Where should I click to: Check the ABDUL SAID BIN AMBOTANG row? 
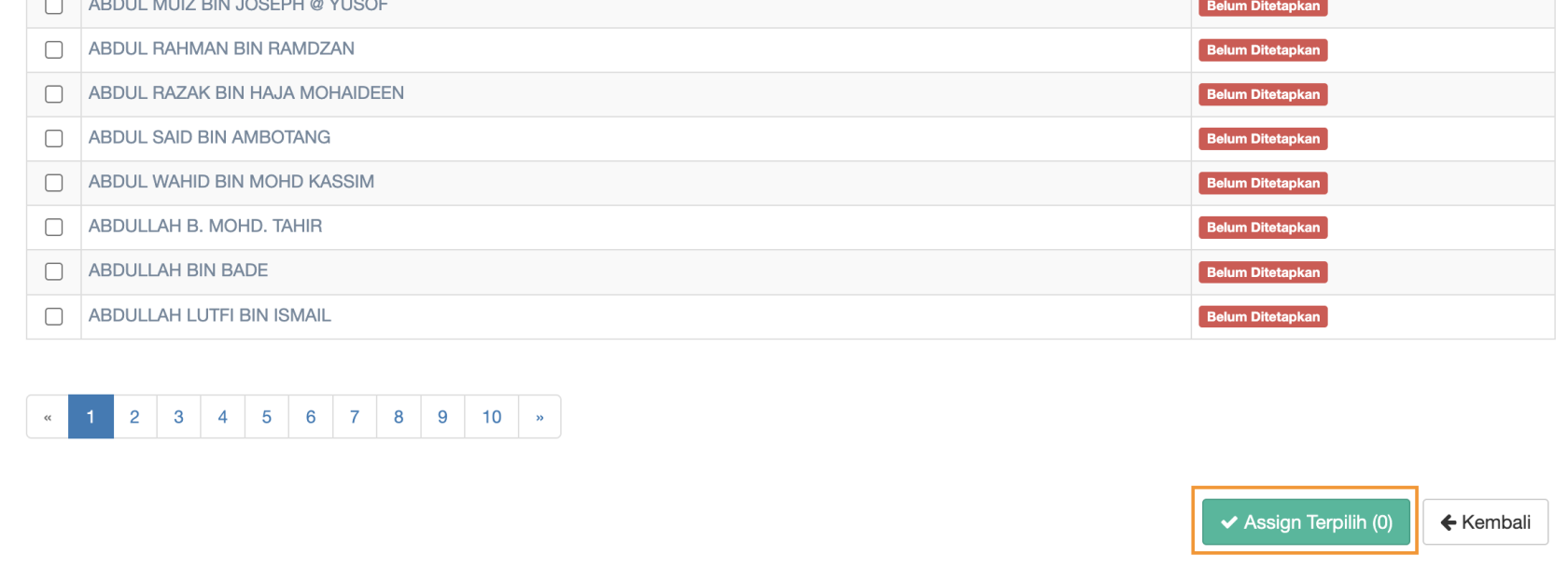[54, 138]
